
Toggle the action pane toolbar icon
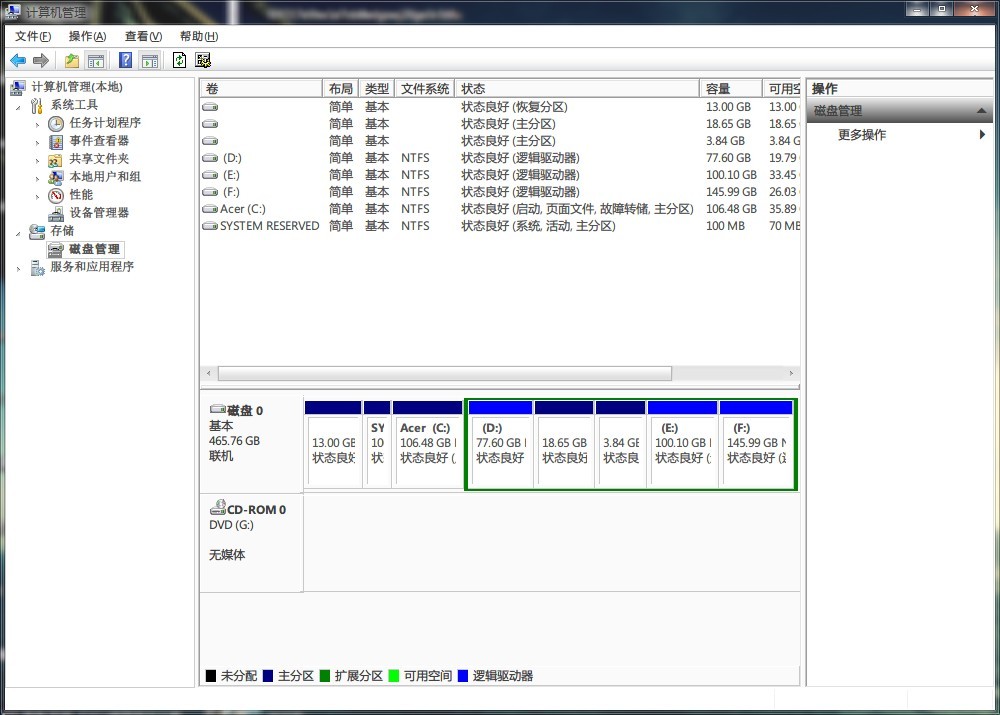coord(150,61)
